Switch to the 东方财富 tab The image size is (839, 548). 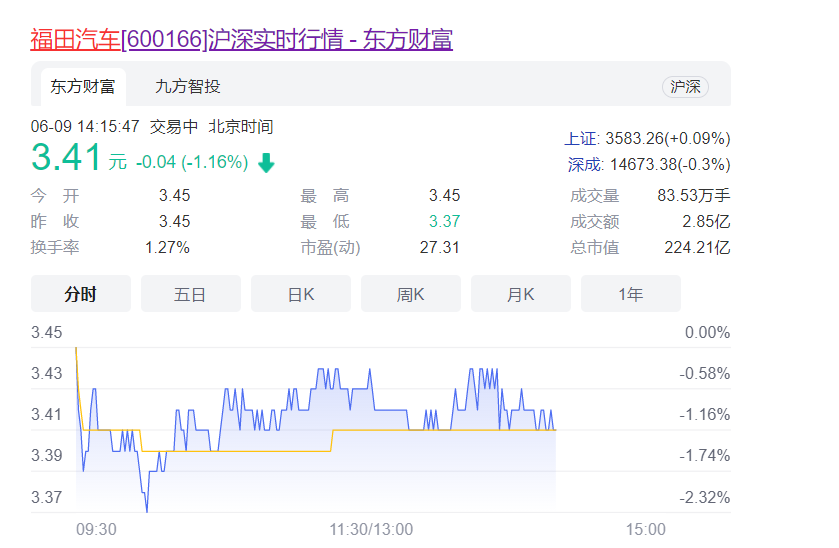tap(83, 87)
